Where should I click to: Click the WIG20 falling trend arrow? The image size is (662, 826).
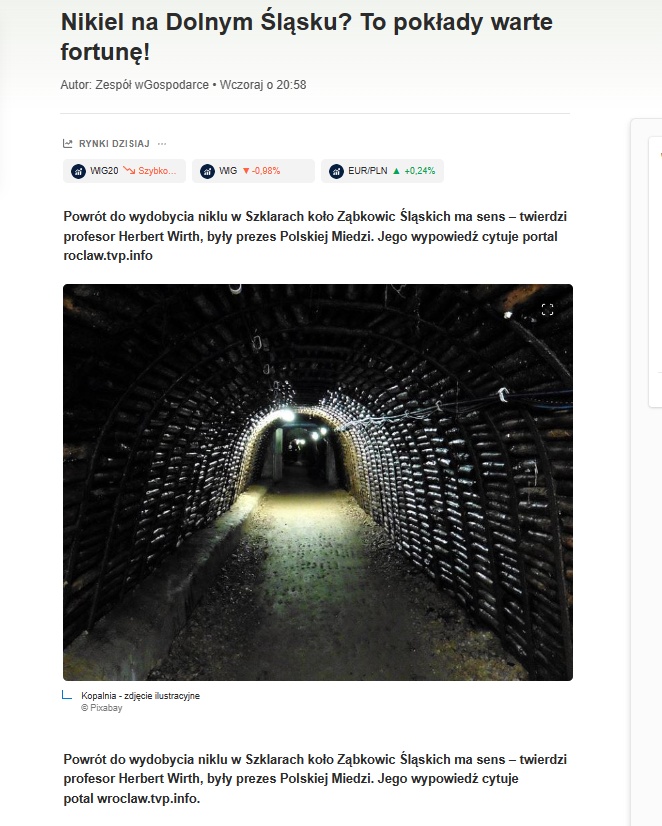pyautogui.click(x=129, y=171)
